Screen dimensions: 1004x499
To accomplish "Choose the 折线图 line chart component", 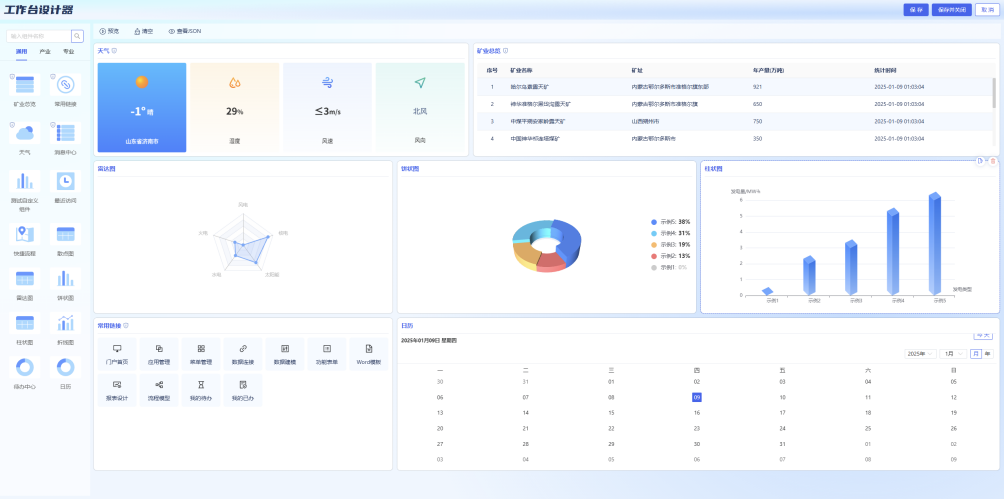I will coord(66,324).
